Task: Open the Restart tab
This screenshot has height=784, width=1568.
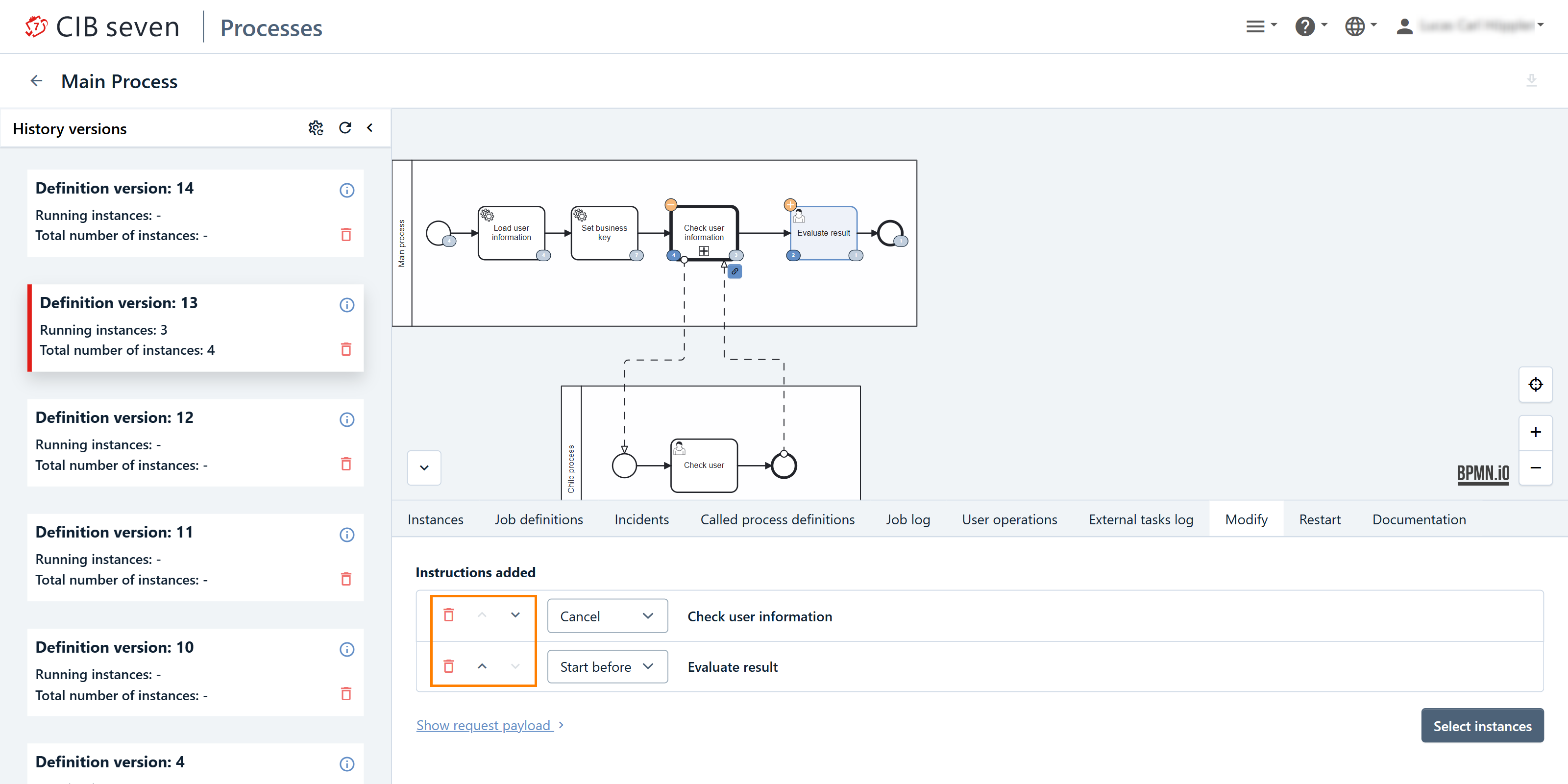Action: pyautogui.click(x=1319, y=519)
